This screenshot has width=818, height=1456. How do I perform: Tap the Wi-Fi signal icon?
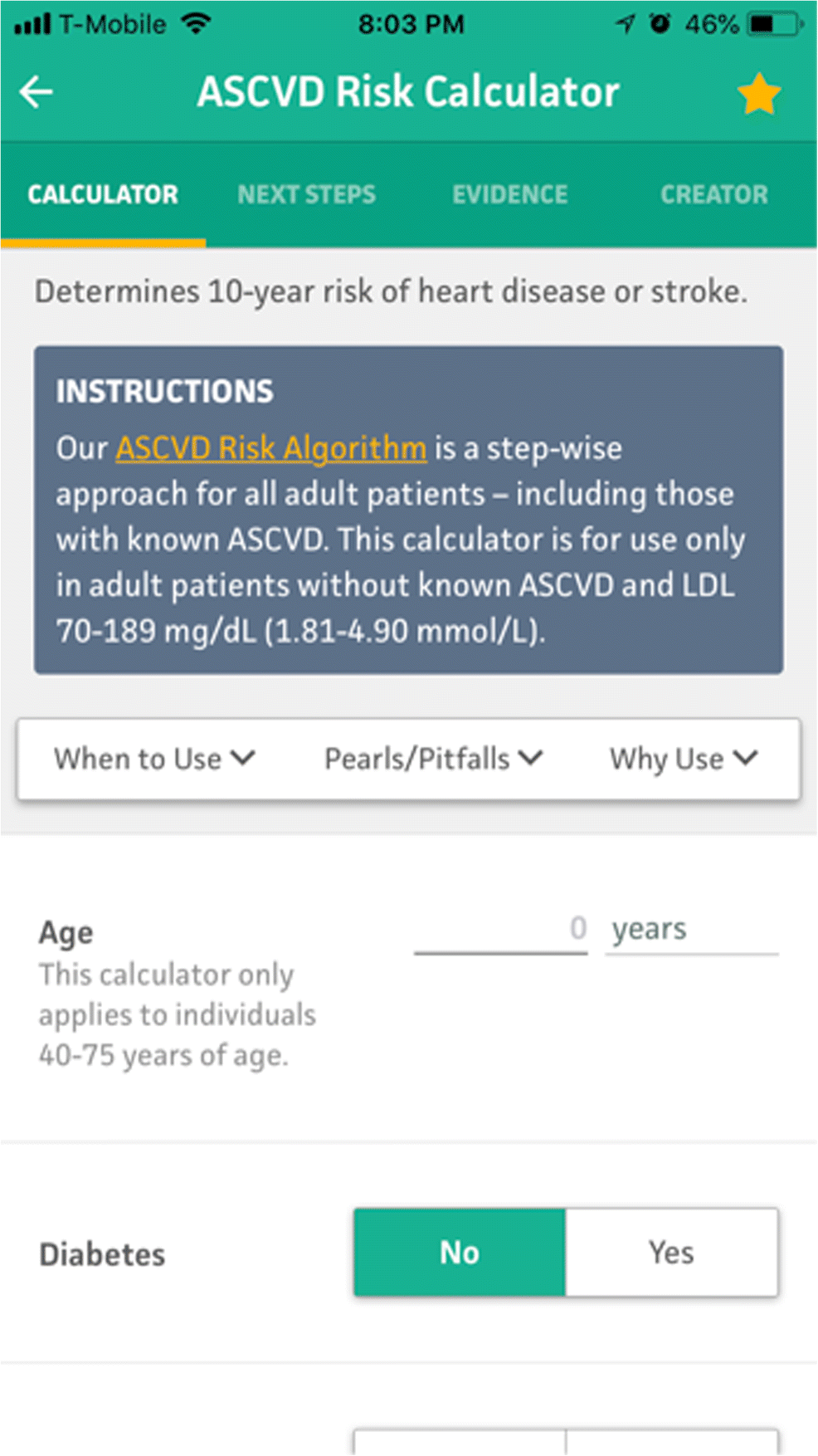coord(196,23)
